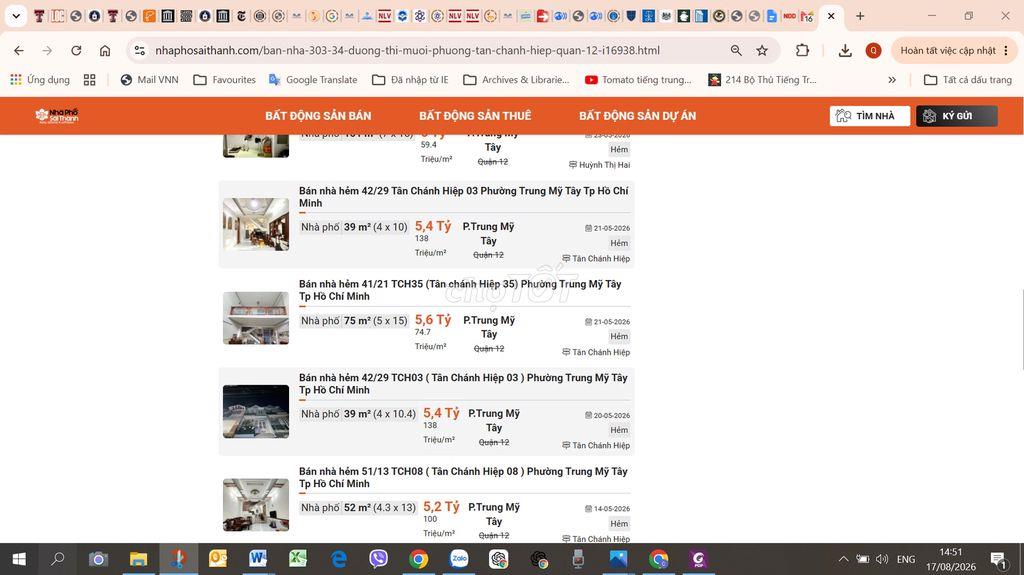Click the address bar URL
This screenshot has height=575, width=1024.
point(408,50)
